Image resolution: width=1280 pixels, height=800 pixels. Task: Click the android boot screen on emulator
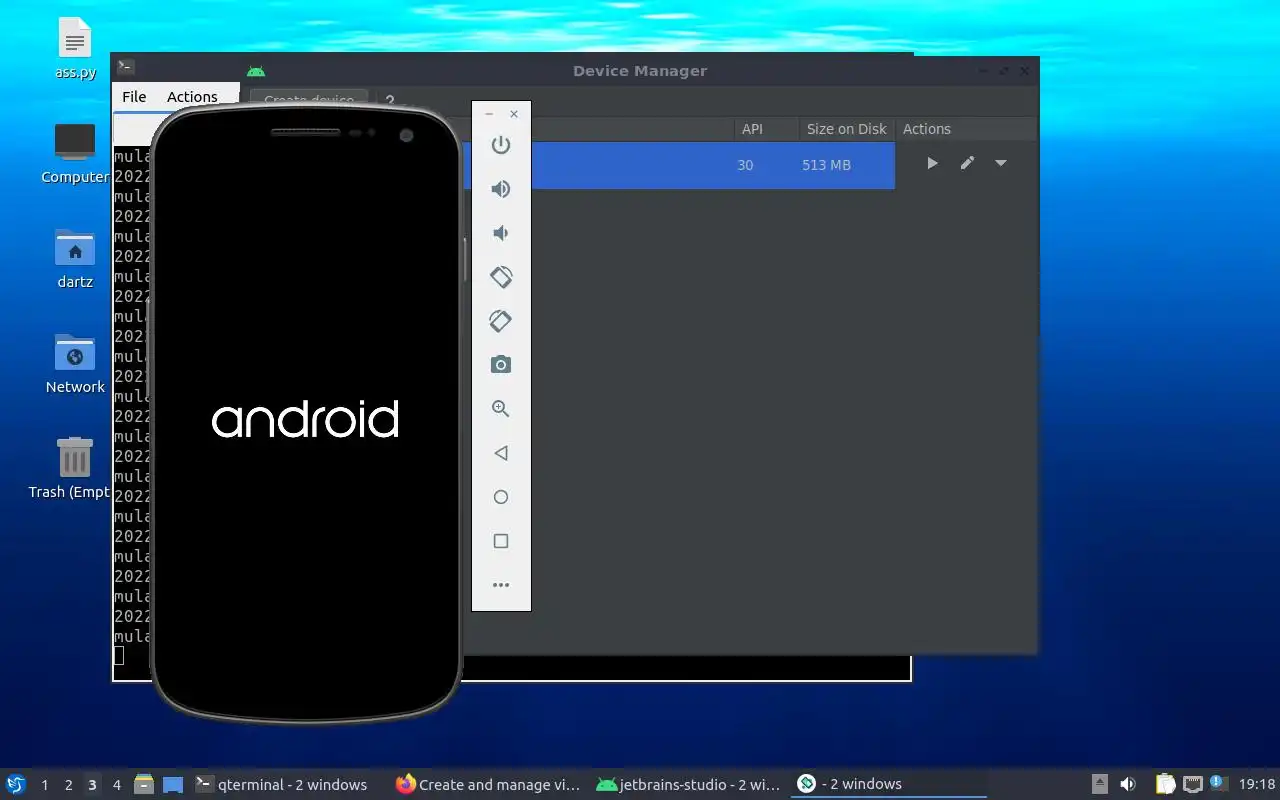coord(305,419)
